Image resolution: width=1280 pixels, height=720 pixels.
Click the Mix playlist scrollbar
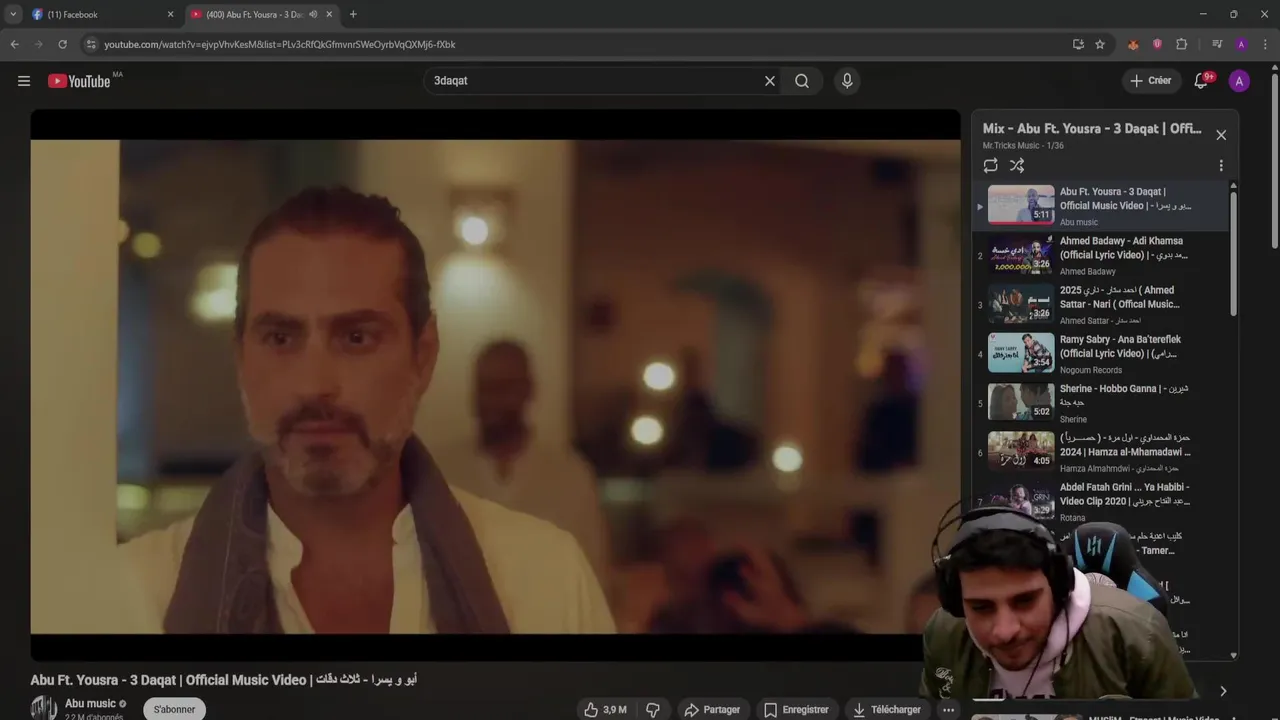click(1233, 255)
